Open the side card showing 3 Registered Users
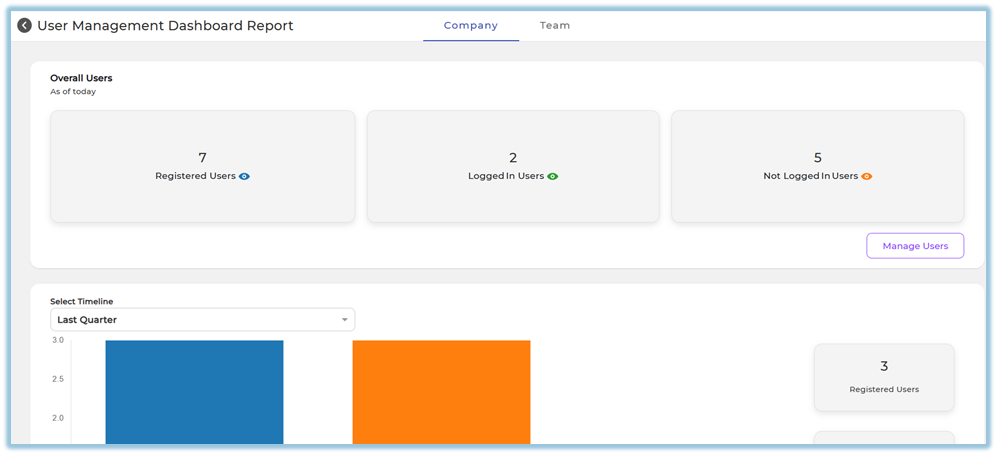 tap(883, 377)
